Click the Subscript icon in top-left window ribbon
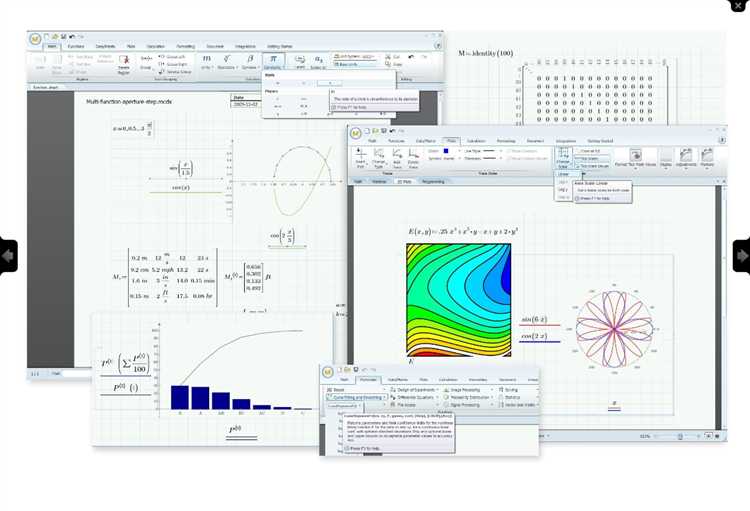This screenshot has width=750, height=511. coord(318,61)
